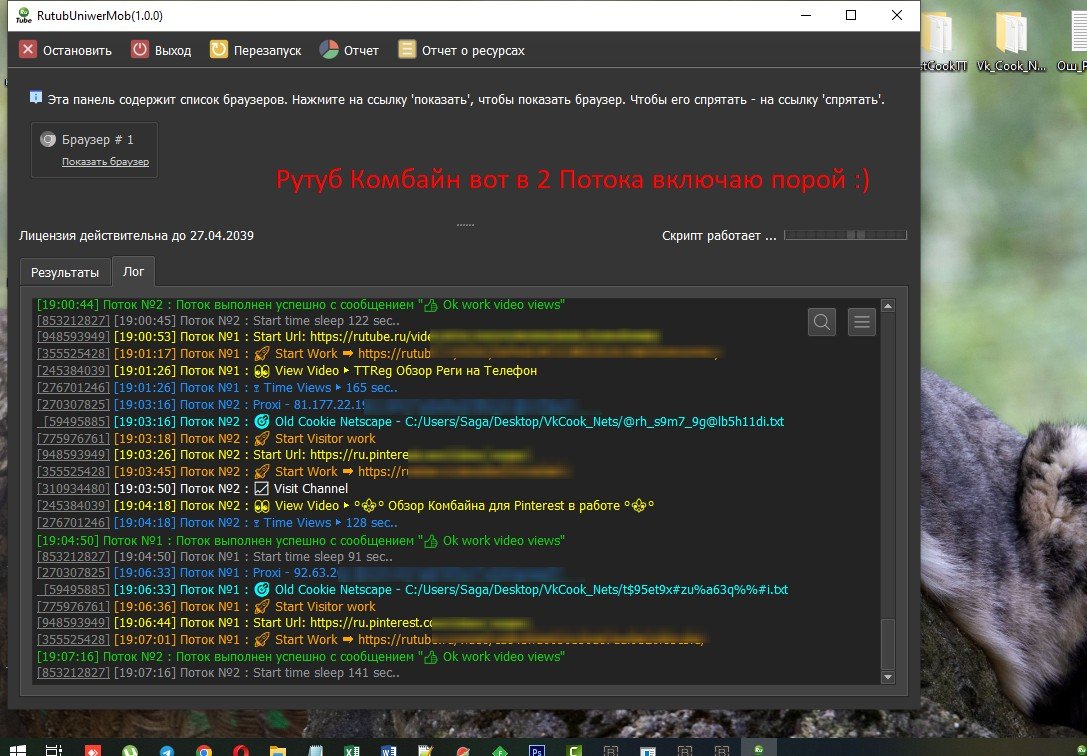This screenshot has height=756, width=1087.
Task: Open Telegram from the taskbar
Action: [x=167, y=748]
